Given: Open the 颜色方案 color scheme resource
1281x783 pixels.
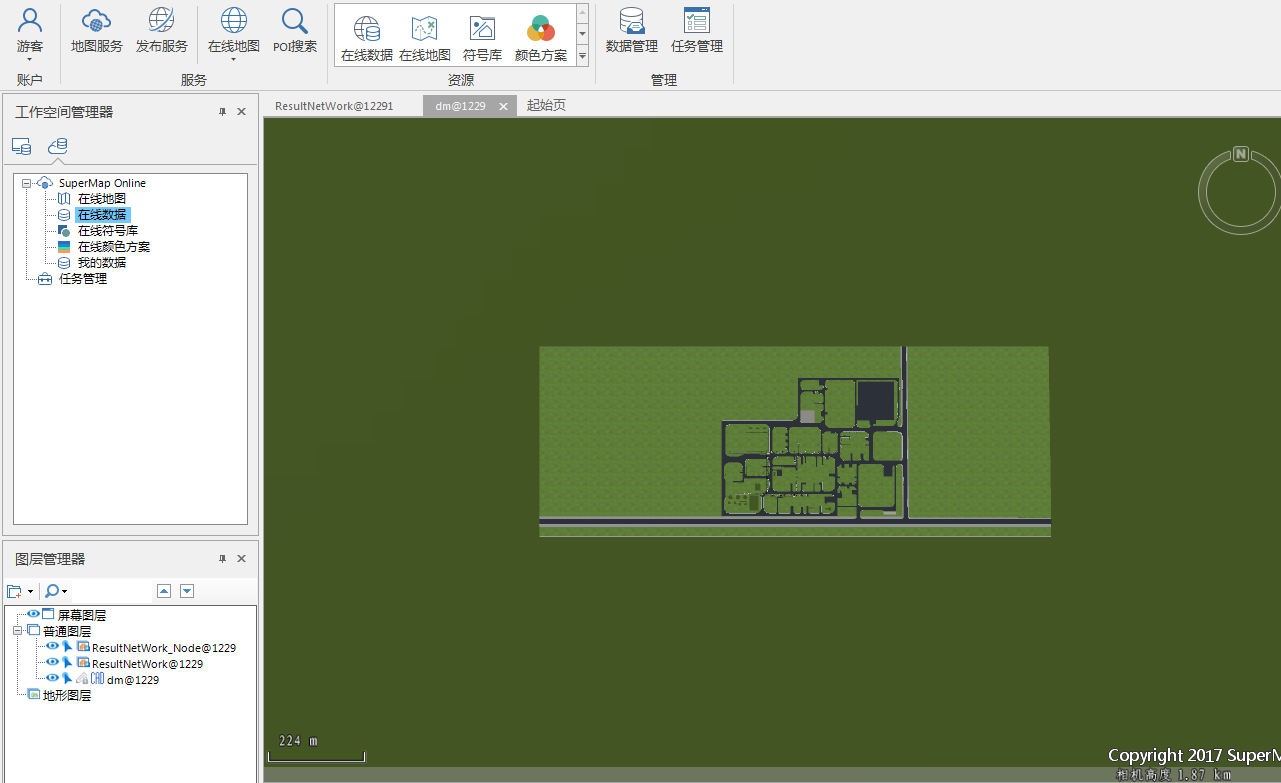Looking at the screenshot, I should coord(541,40).
